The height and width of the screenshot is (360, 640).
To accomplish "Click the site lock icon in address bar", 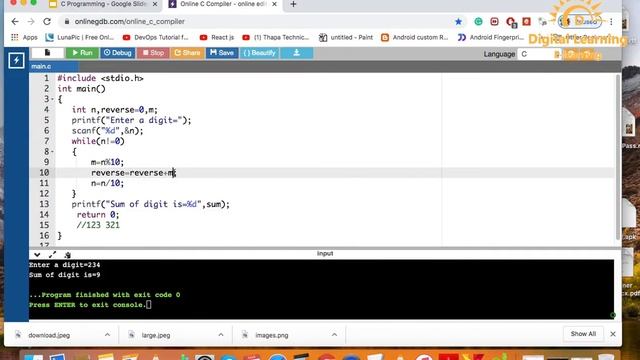I will coord(67,22).
